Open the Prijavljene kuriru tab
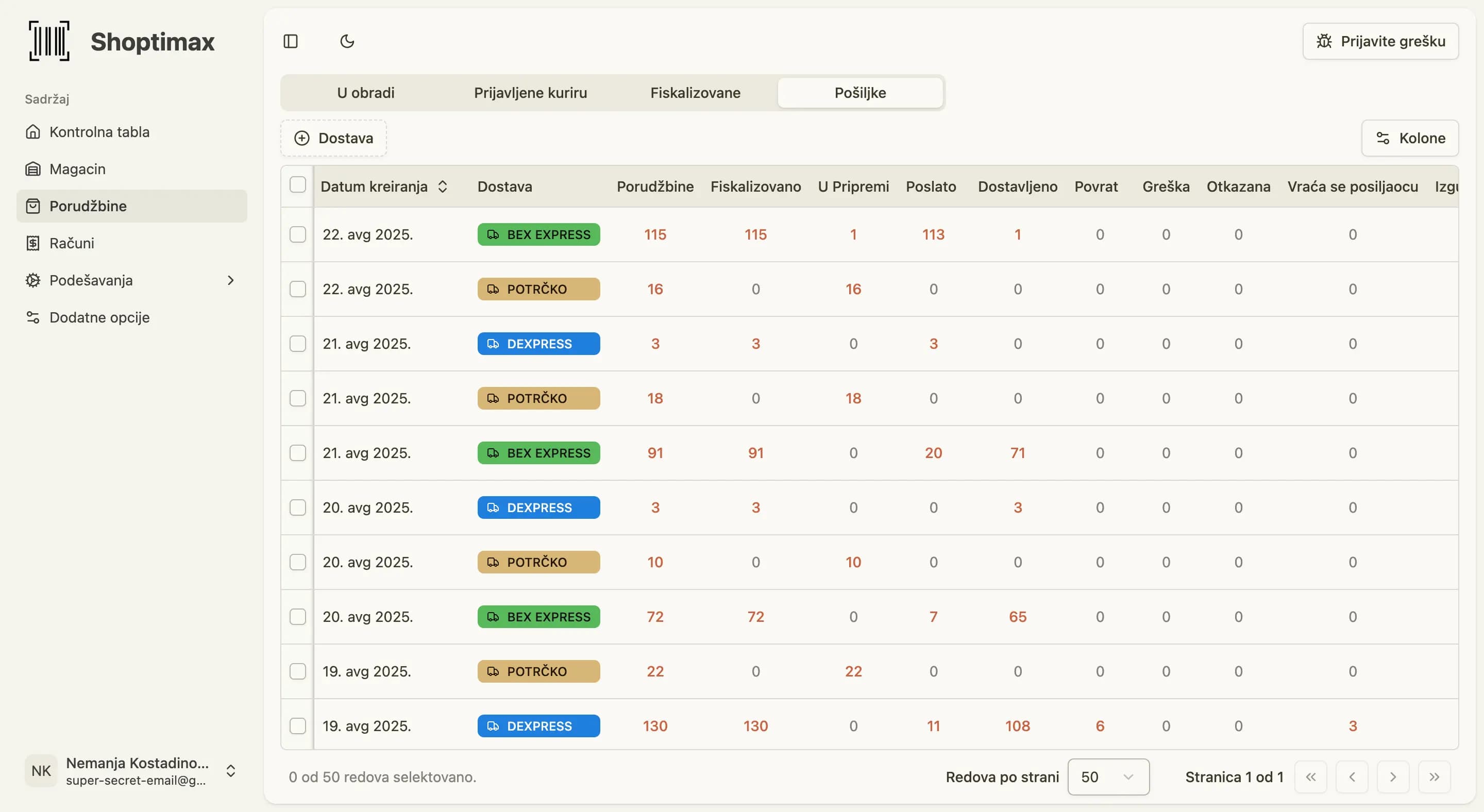This screenshot has width=1484, height=812. [x=530, y=93]
